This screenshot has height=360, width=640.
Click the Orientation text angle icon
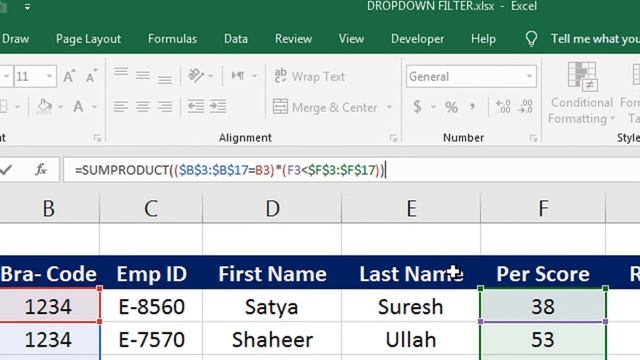tap(196, 76)
